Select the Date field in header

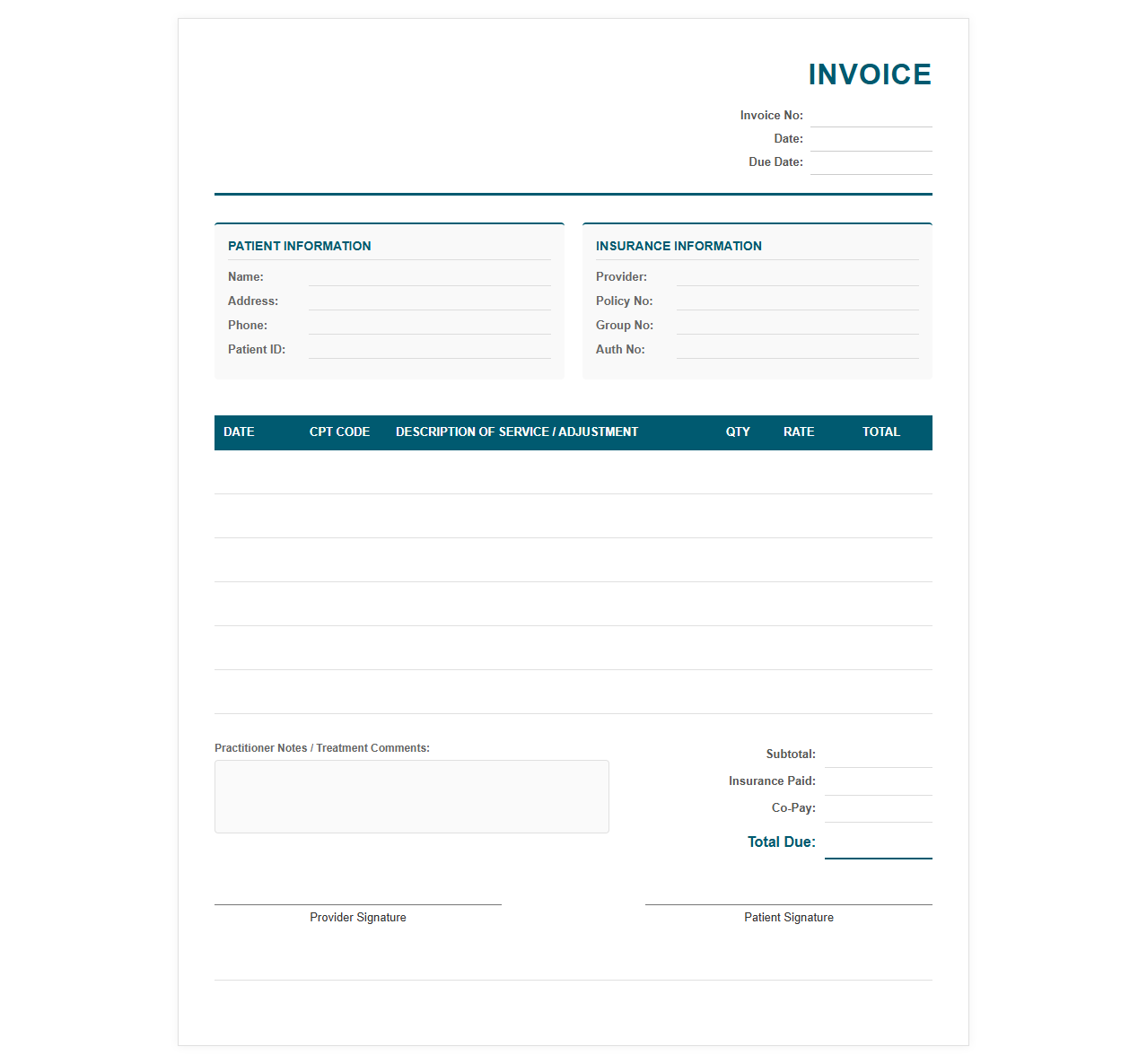871,140
